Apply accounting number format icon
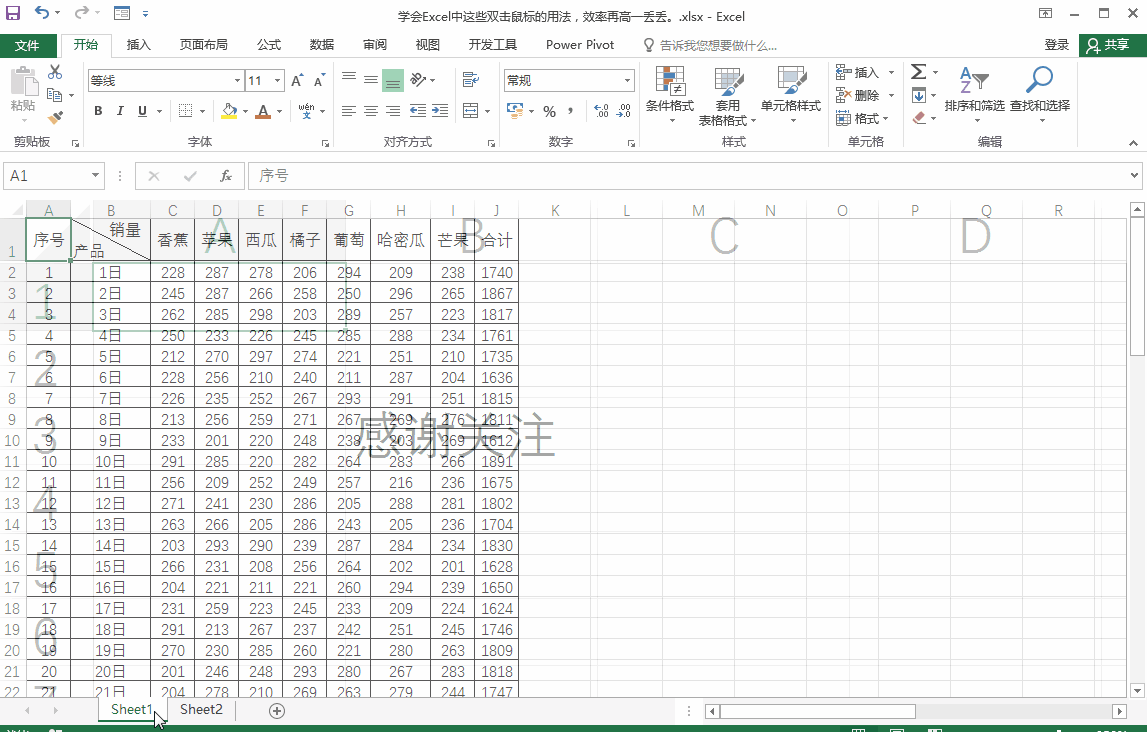The height and width of the screenshot is (732, 1147). point(515,110)
